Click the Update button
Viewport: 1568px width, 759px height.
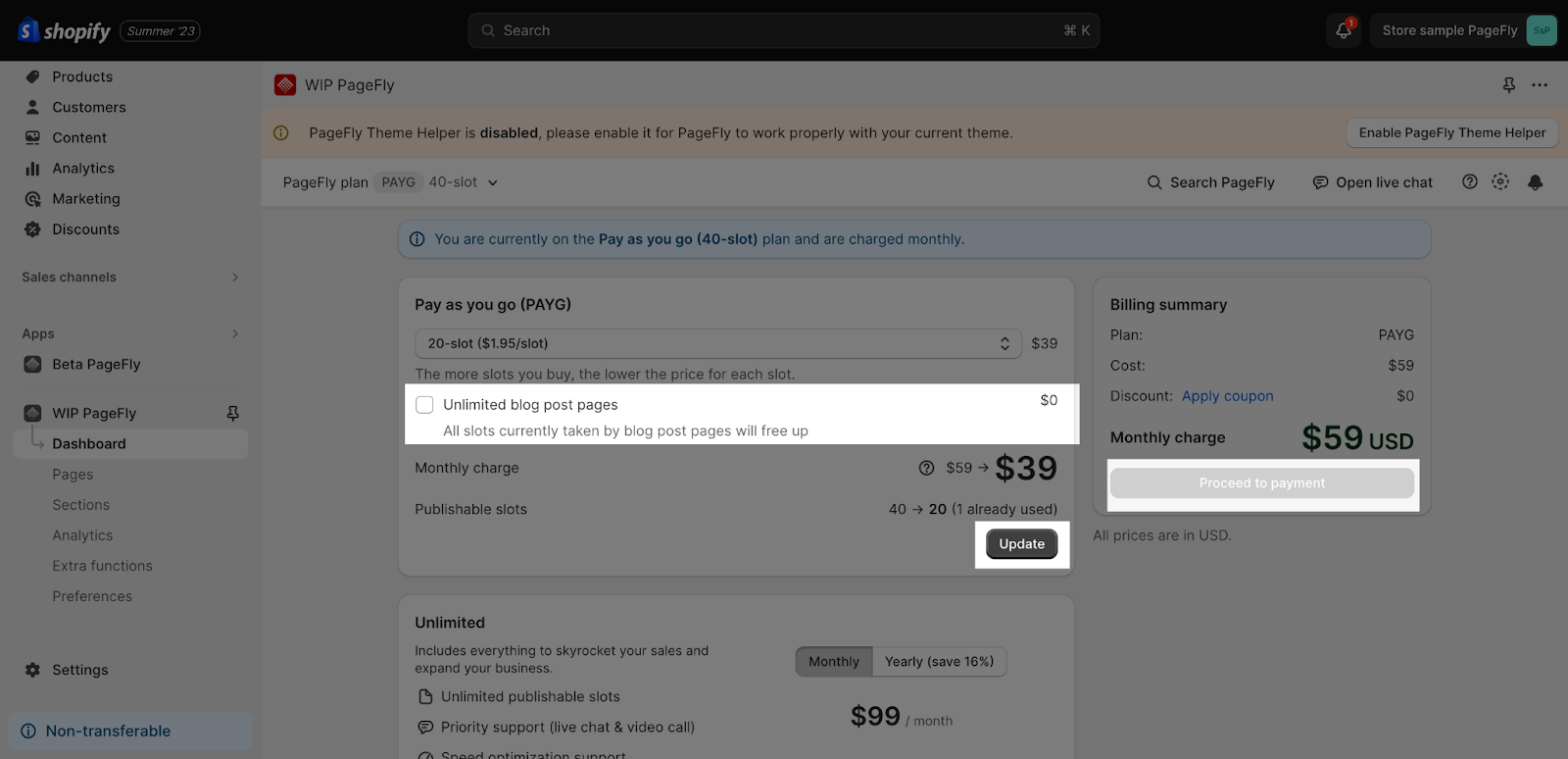click(1022, 544)
